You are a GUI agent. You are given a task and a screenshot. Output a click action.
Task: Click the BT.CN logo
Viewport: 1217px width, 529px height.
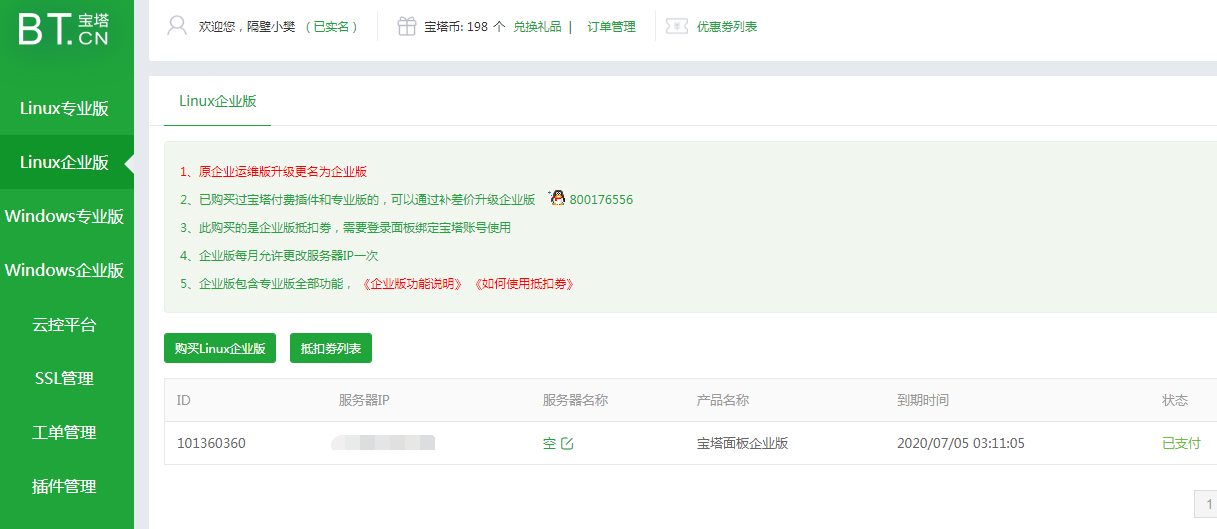tap(63, 30)
